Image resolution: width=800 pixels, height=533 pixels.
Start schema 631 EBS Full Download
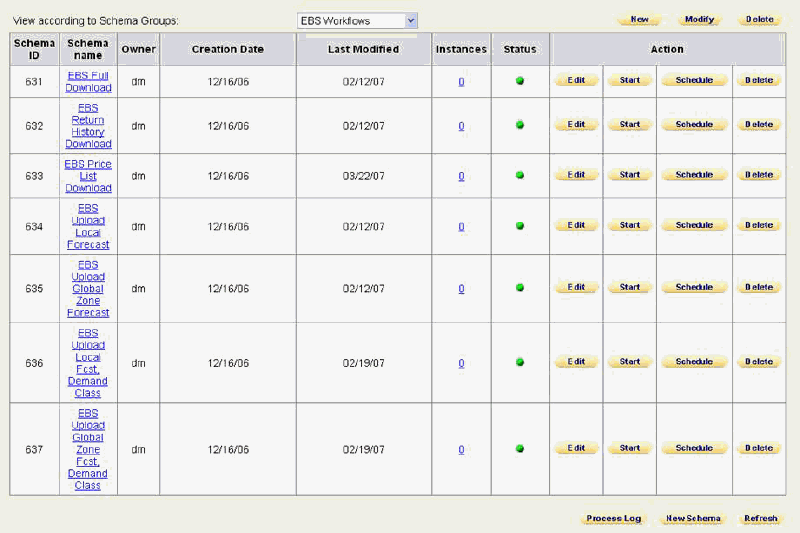click(630, 81)
